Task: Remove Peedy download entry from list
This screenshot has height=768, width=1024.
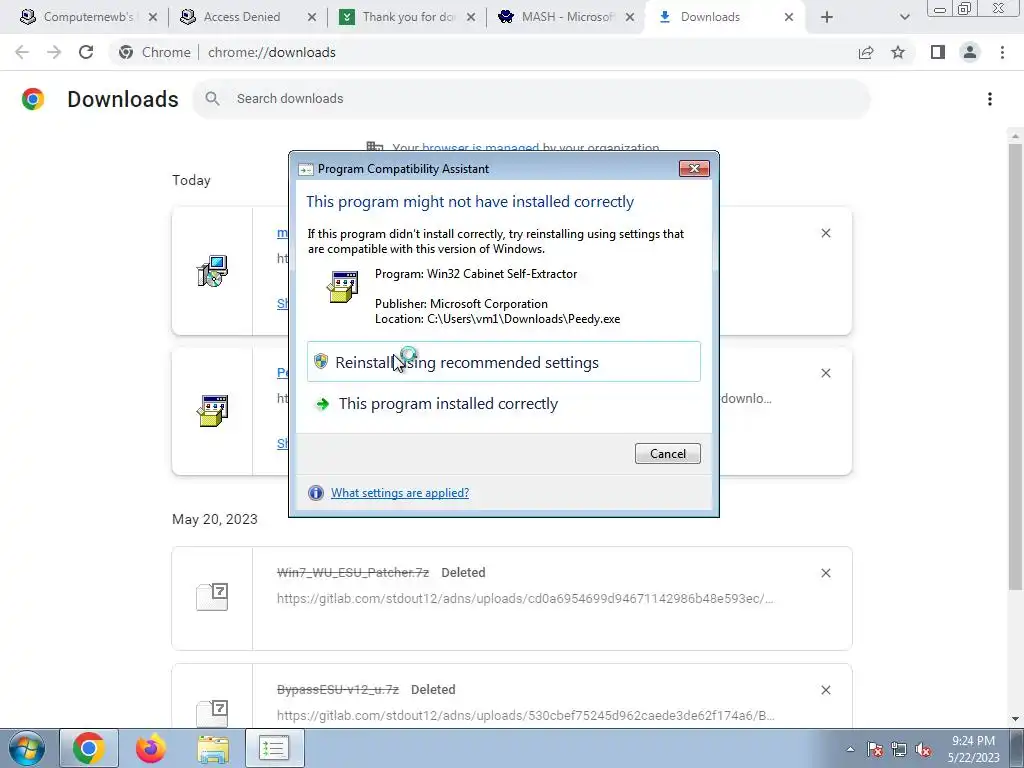Action: click(x=825, y=373)
